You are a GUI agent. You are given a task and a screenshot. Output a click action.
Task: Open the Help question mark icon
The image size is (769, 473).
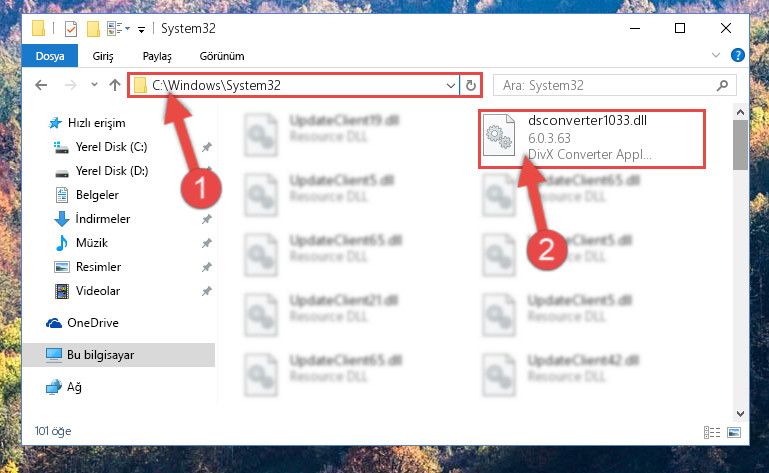737,55
